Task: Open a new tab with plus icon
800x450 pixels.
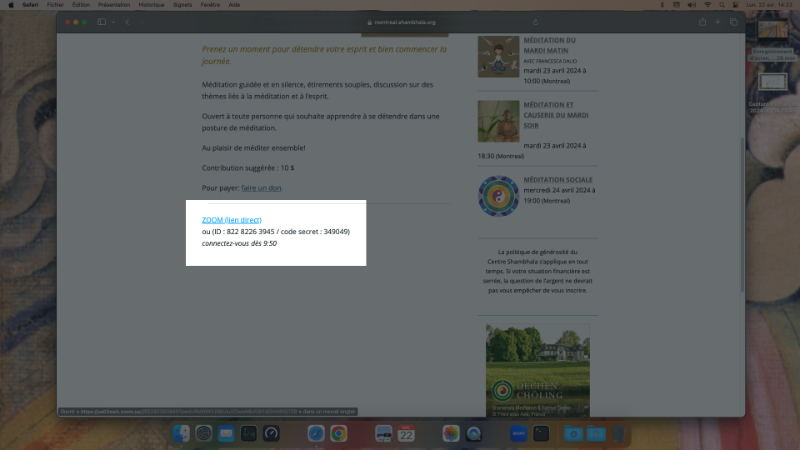Action: 717,22
